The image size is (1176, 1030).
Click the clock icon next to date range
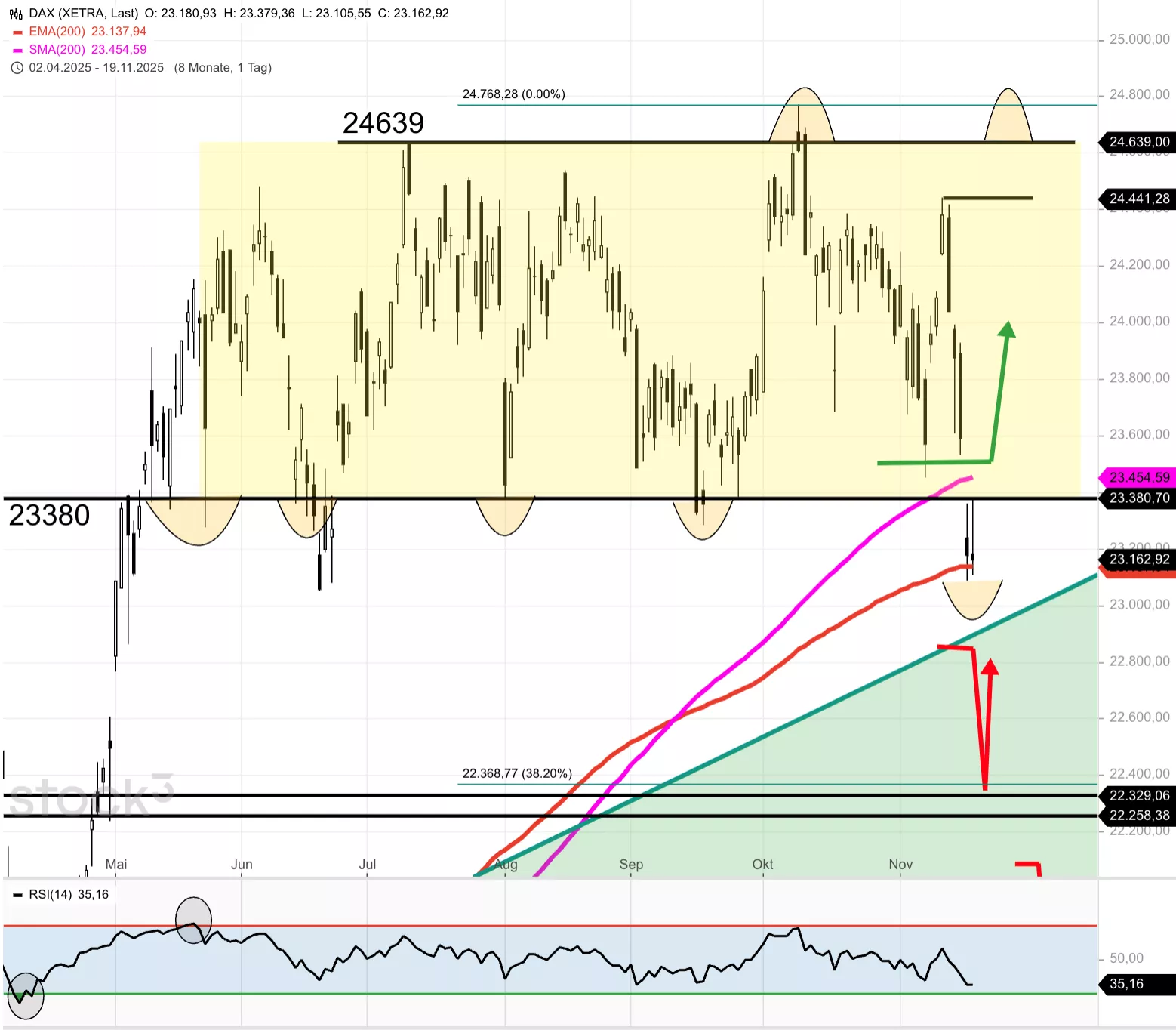click(x=17, y=68)
